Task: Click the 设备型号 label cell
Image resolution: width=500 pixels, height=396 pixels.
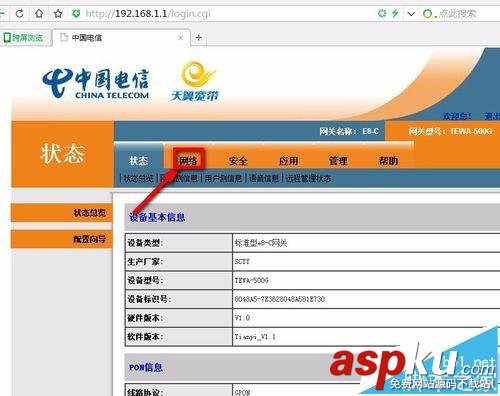Action: [178, 280]
